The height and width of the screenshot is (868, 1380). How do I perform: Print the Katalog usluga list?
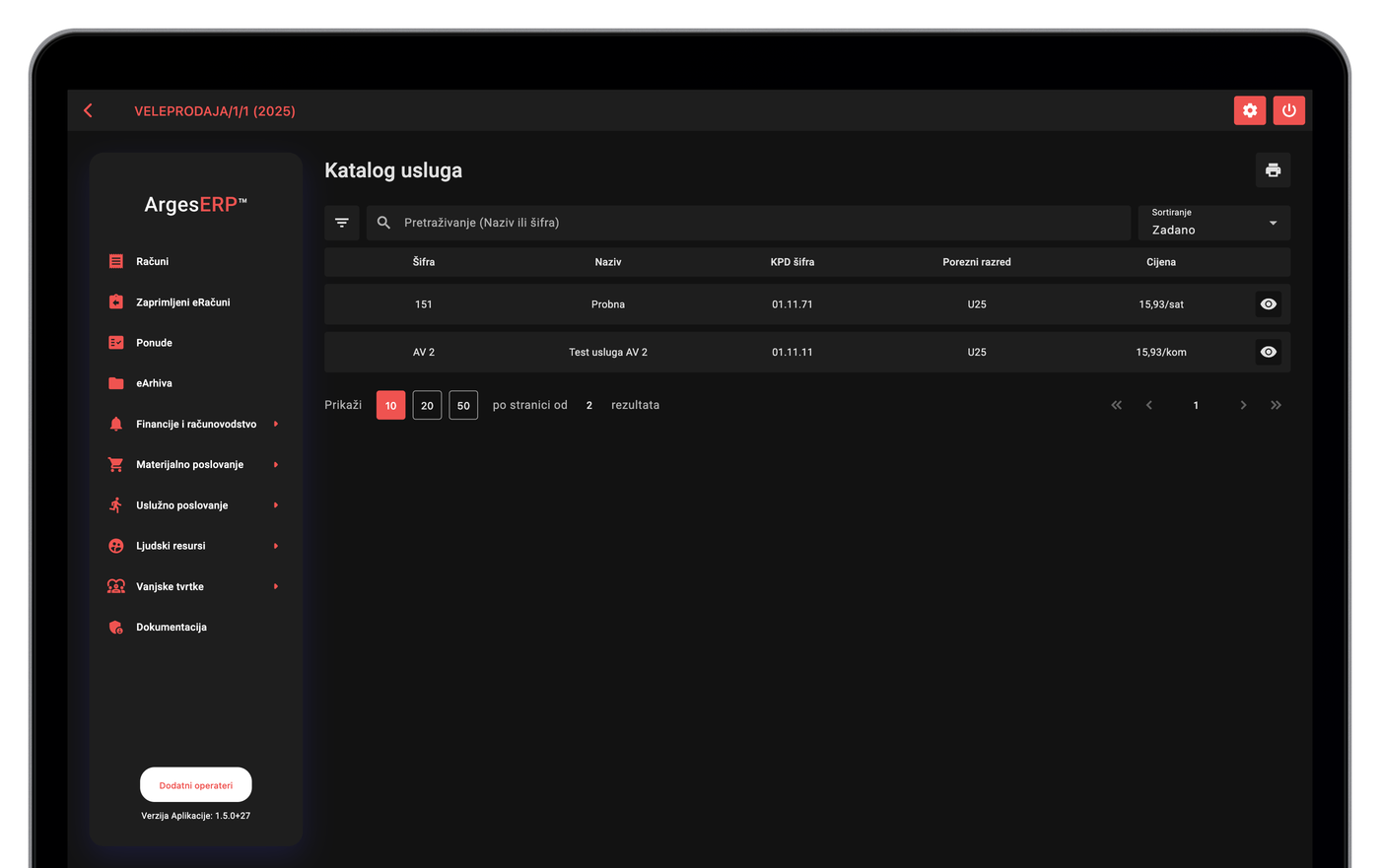(x=1273, y=169)
